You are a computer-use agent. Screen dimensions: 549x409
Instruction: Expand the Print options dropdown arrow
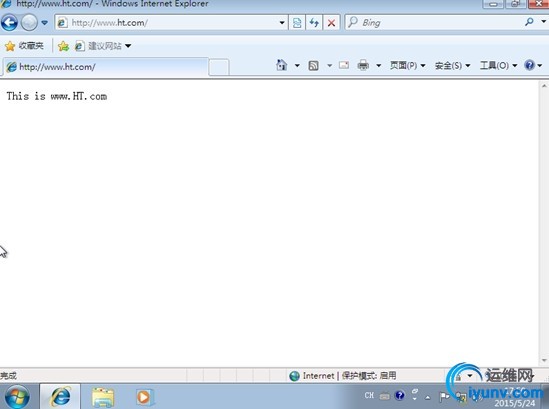tap(378, 65)
